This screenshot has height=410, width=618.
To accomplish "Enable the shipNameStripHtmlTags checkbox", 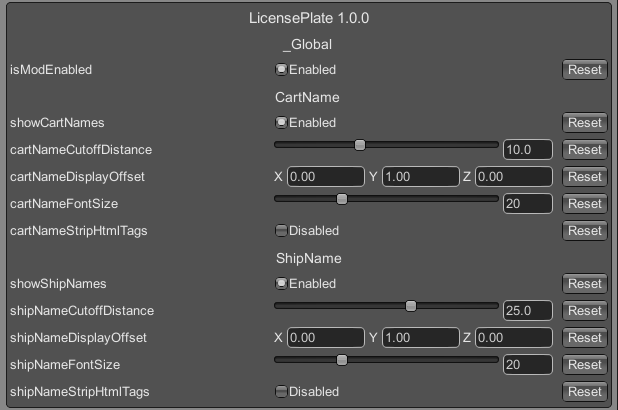I will coord(281,391).
